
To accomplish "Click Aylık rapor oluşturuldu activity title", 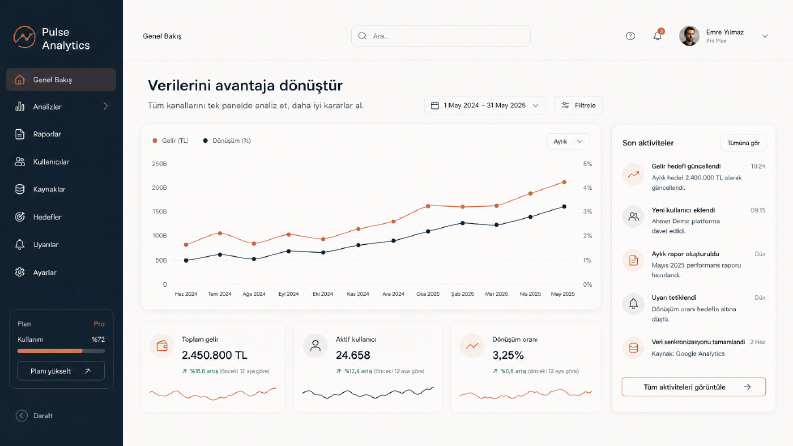I will (x=685, y=254).
